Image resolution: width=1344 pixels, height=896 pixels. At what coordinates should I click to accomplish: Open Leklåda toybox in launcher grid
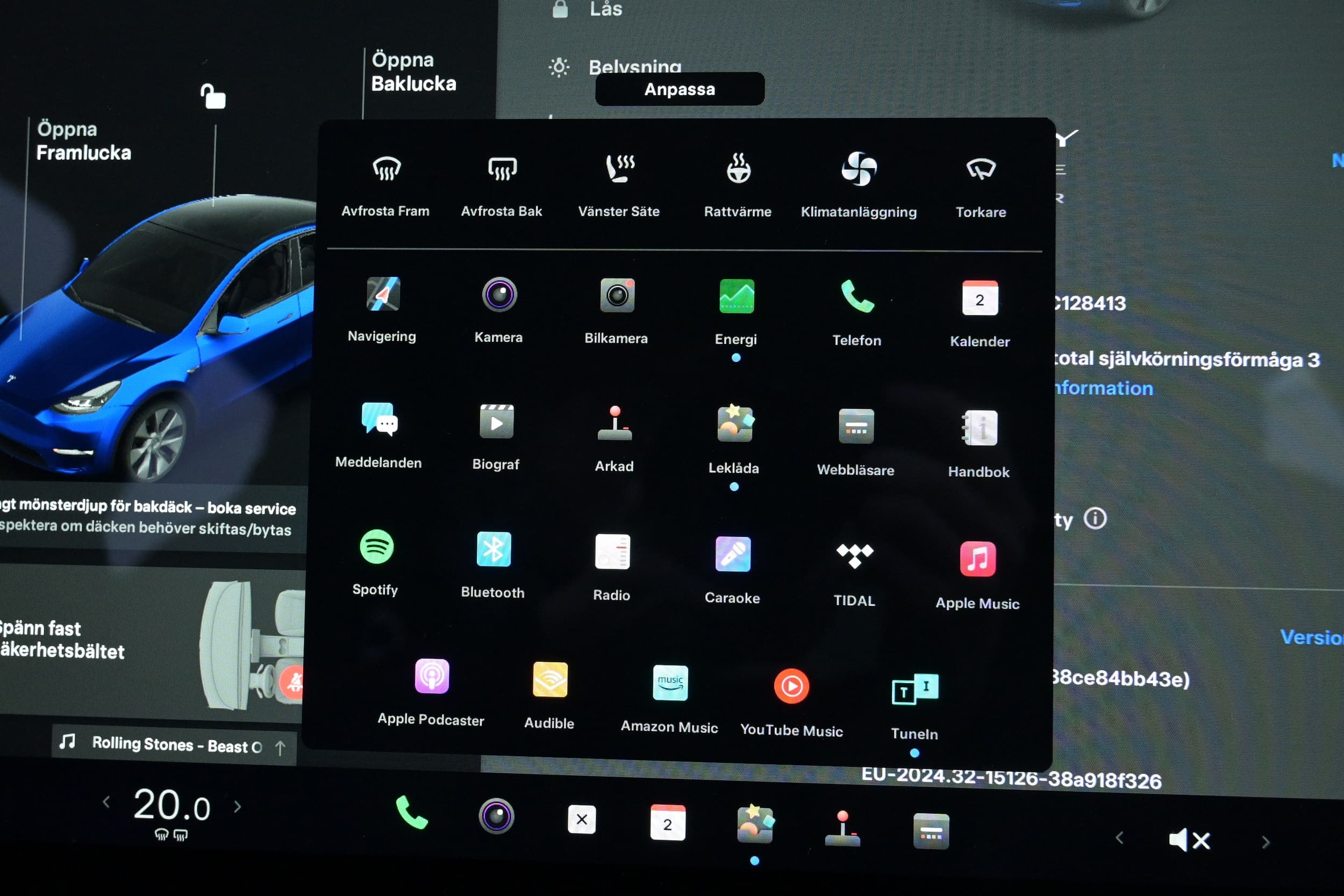(x=734, y=439)
